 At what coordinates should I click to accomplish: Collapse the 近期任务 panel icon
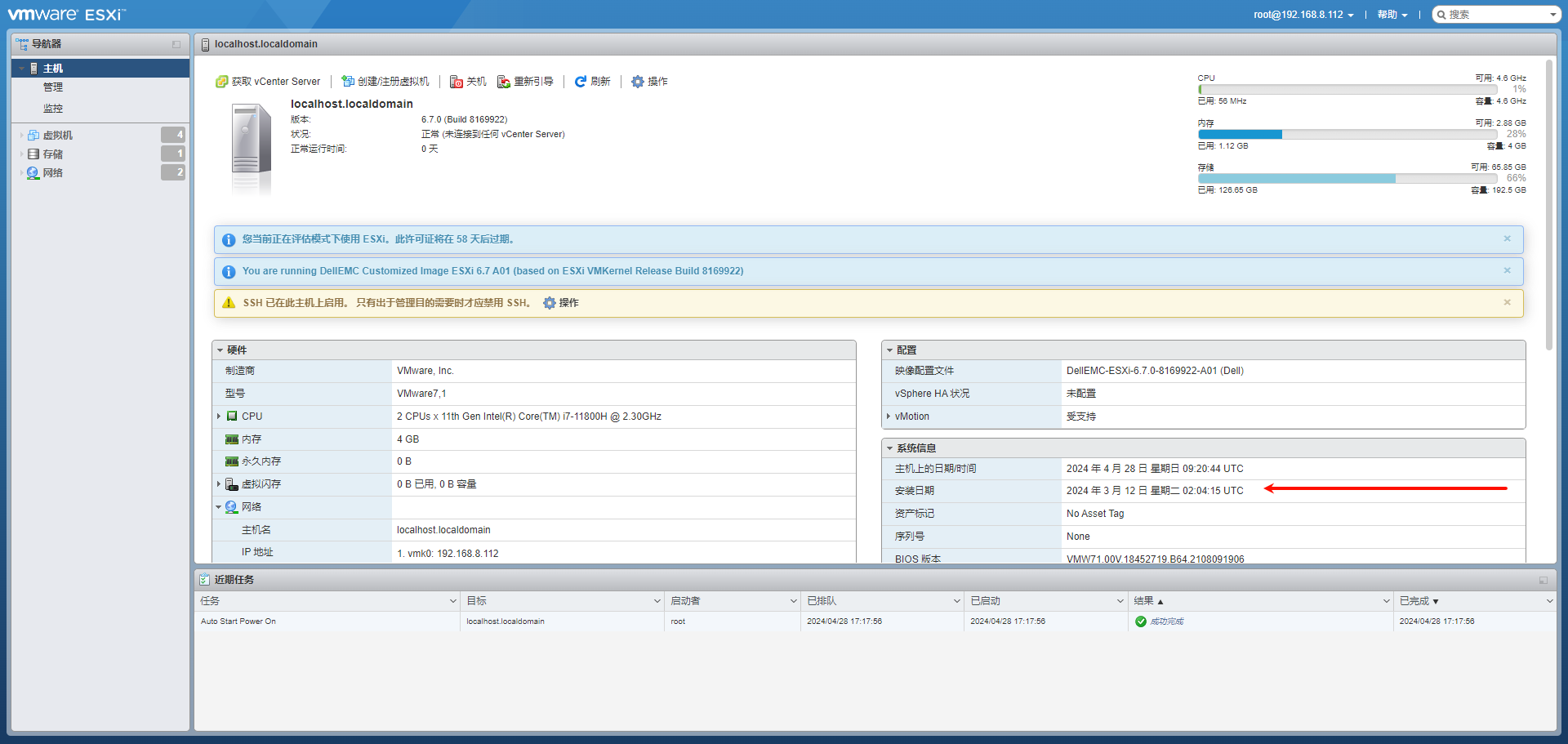click(1543, 581)
